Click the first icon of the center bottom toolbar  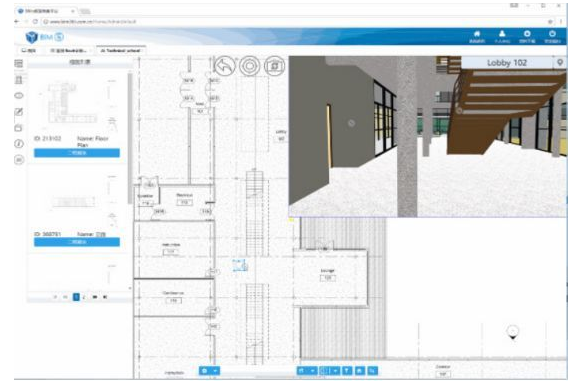[x=302, y=371]
